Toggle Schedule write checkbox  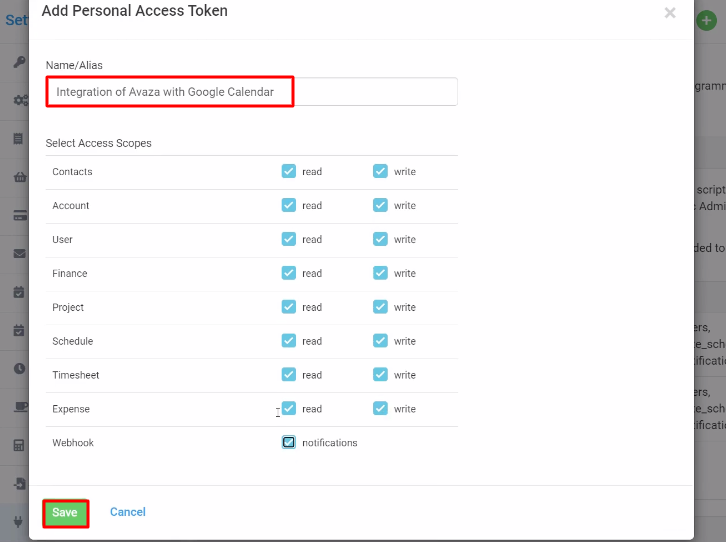[380, 341]
